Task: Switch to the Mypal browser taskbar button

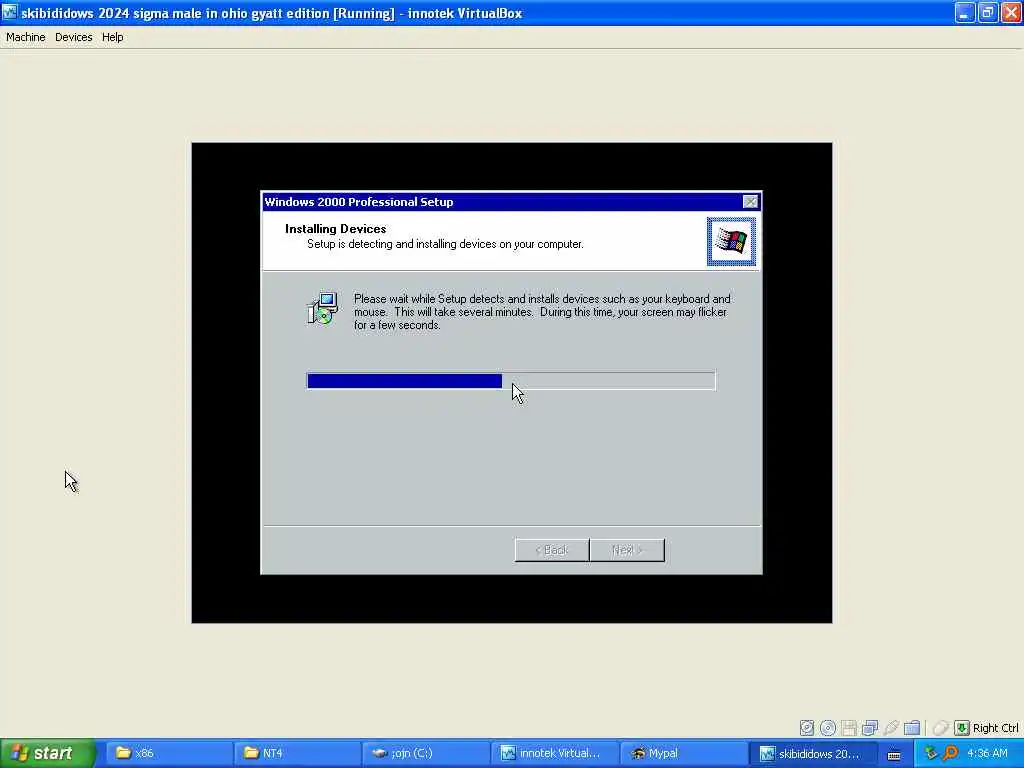Action: [682, 753]
